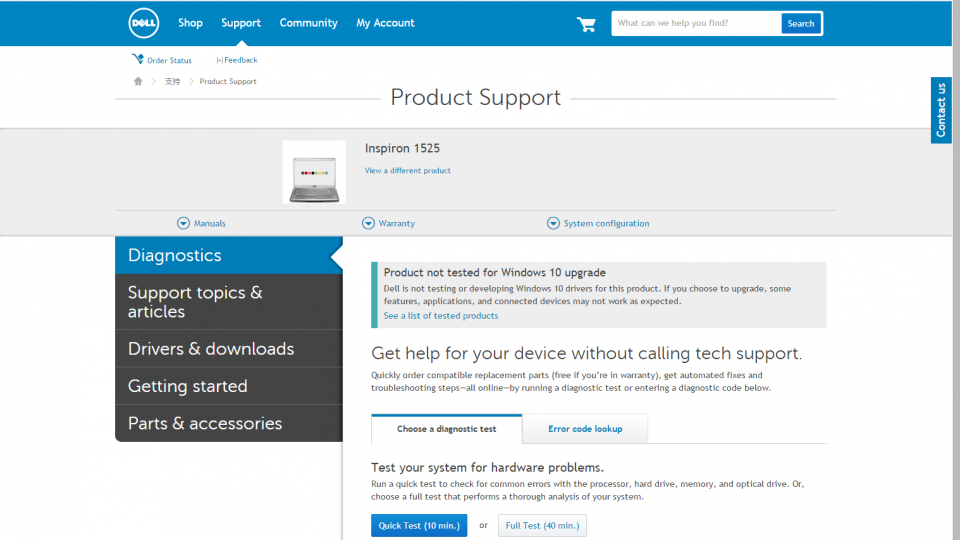Open the Contact us side tab
960x540 pixels.
click(x=941, y=110)
